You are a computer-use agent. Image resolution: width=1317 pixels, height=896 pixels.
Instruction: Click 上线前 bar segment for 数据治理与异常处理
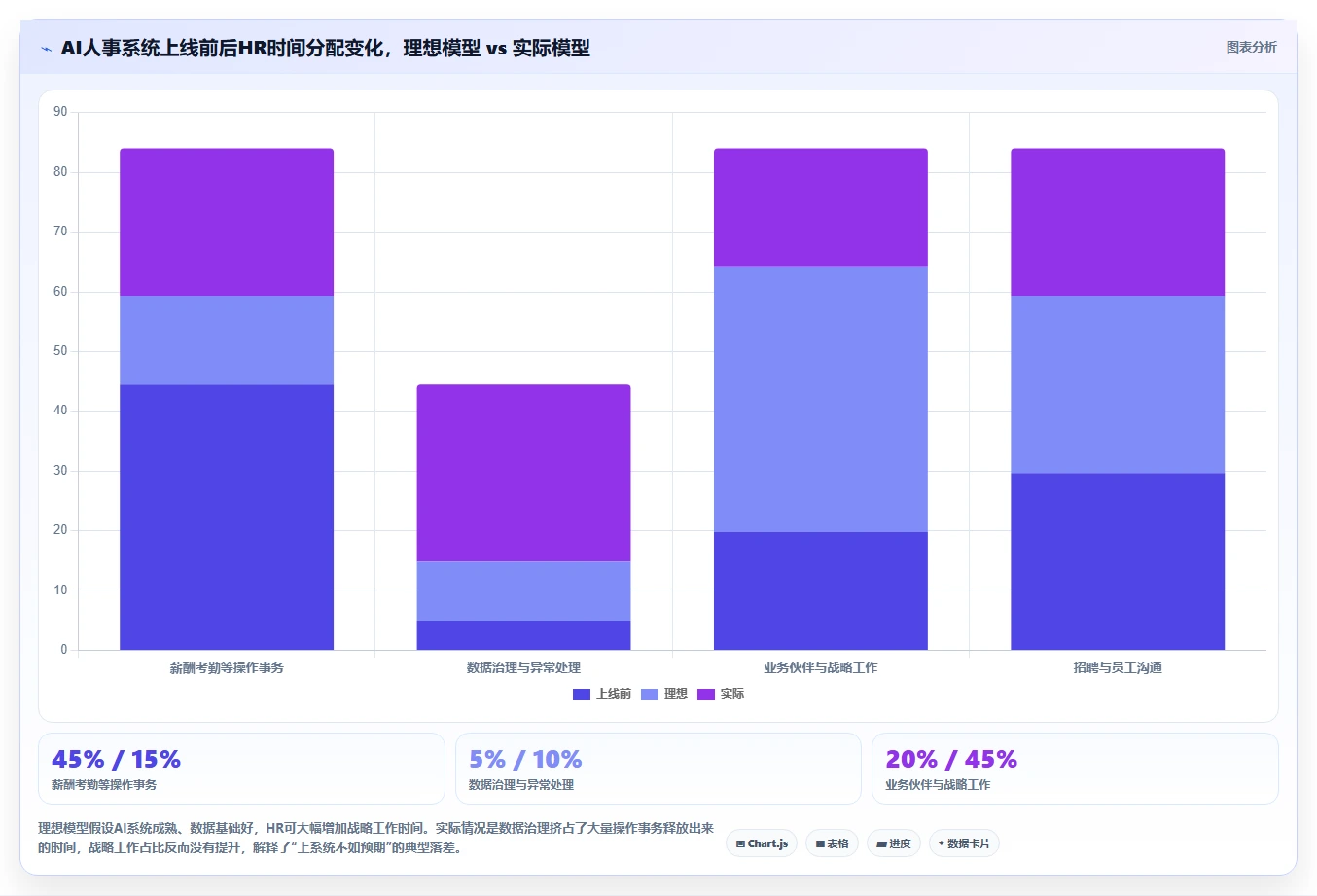(x=523, y=635)
